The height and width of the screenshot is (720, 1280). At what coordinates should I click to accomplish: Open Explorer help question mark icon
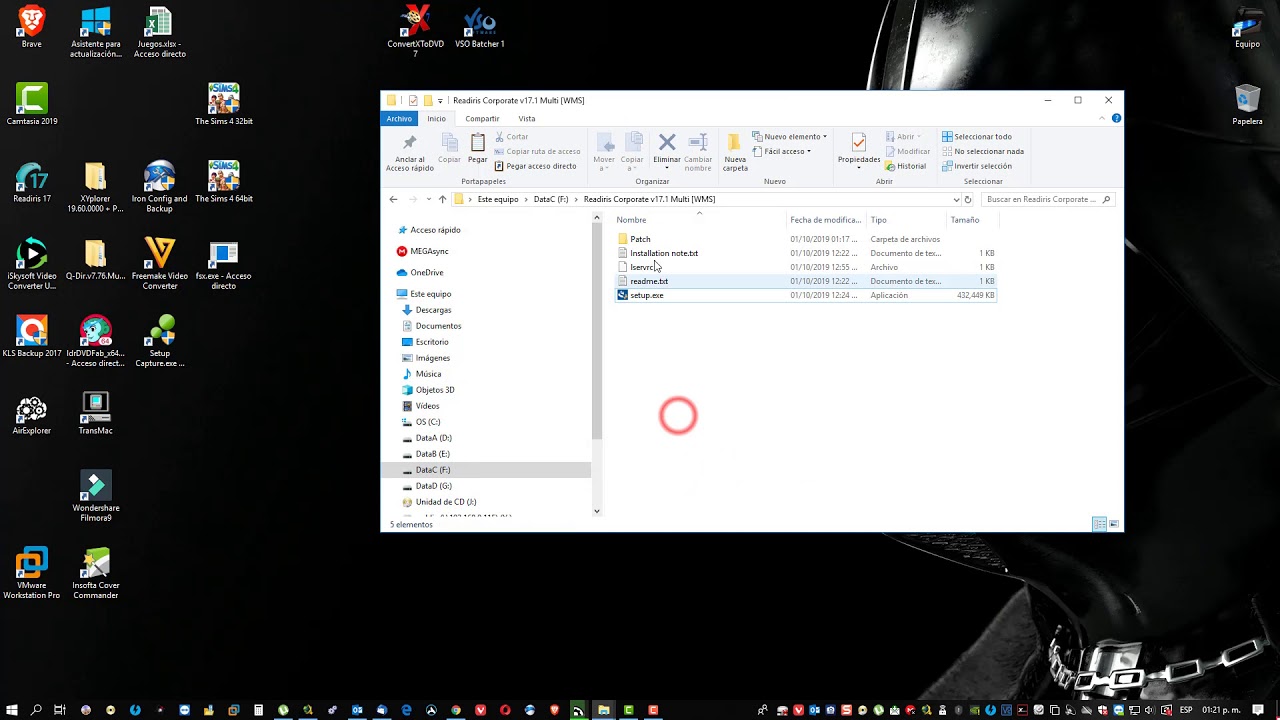coord(1116,118)
